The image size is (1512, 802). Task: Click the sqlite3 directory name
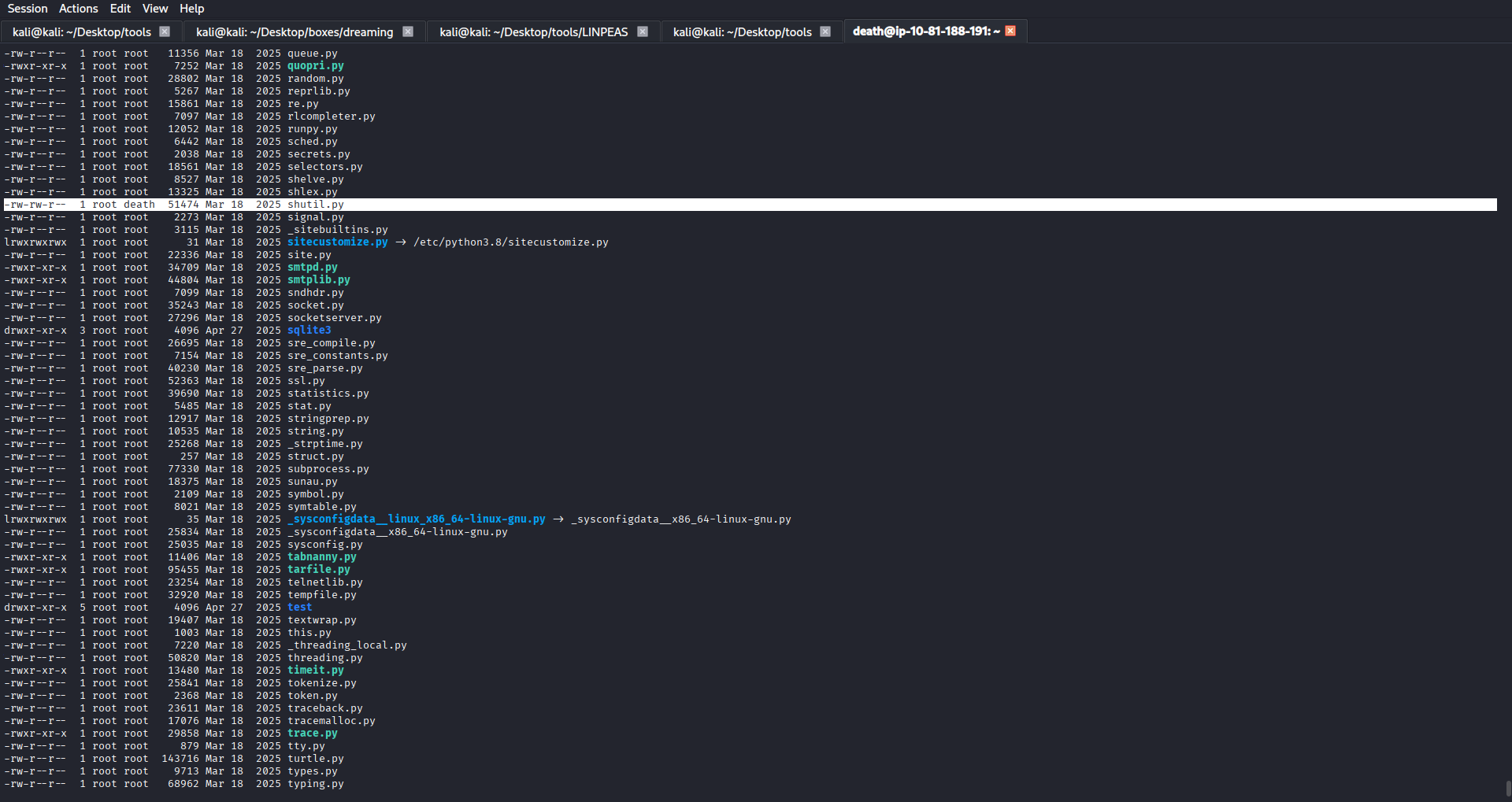(x=309, y=331)
